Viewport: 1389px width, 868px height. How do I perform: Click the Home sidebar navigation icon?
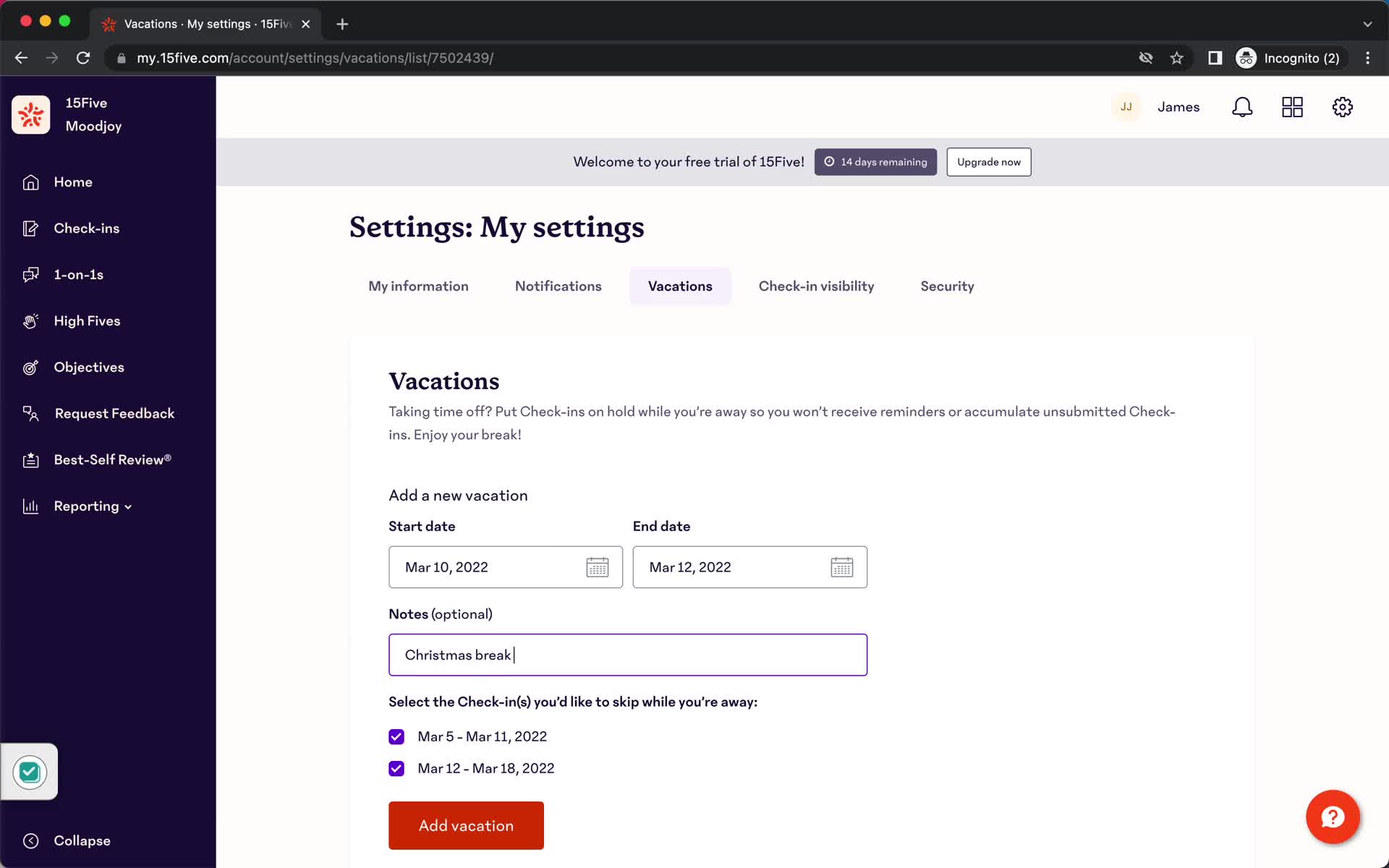pyautogui.click(x=30, y=182)
